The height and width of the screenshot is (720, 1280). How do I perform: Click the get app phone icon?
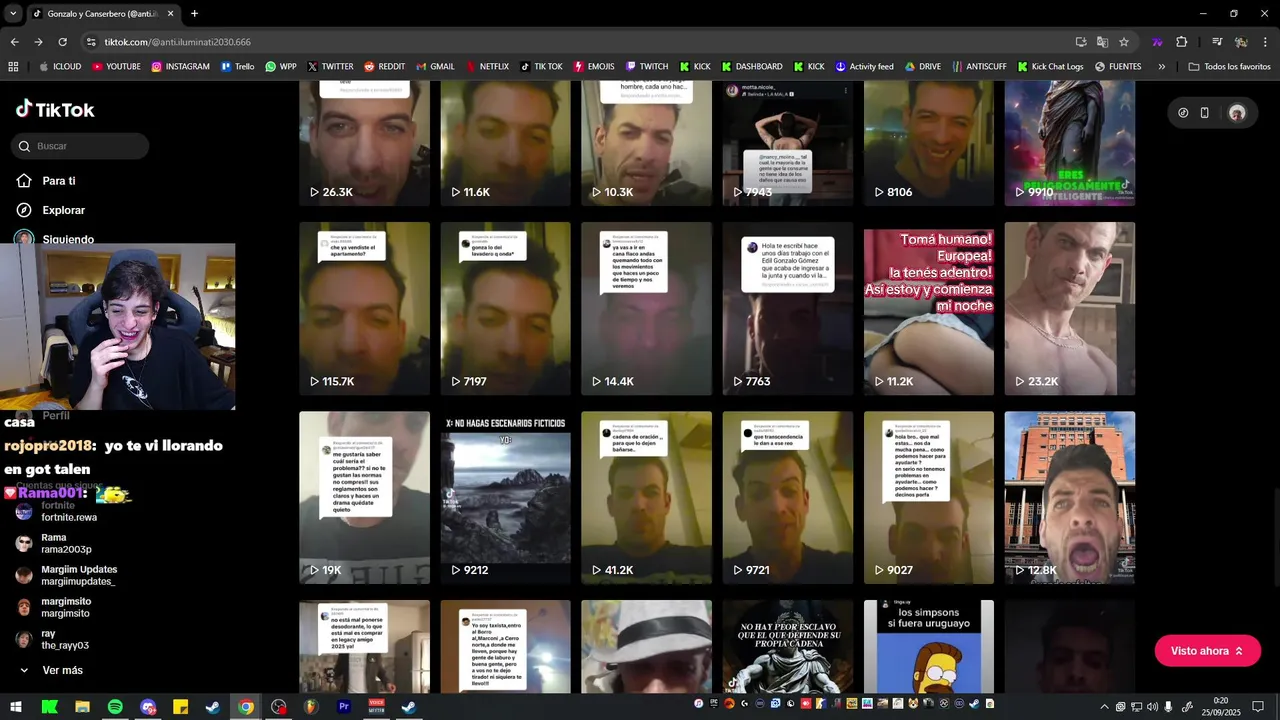pos(1205,113)
